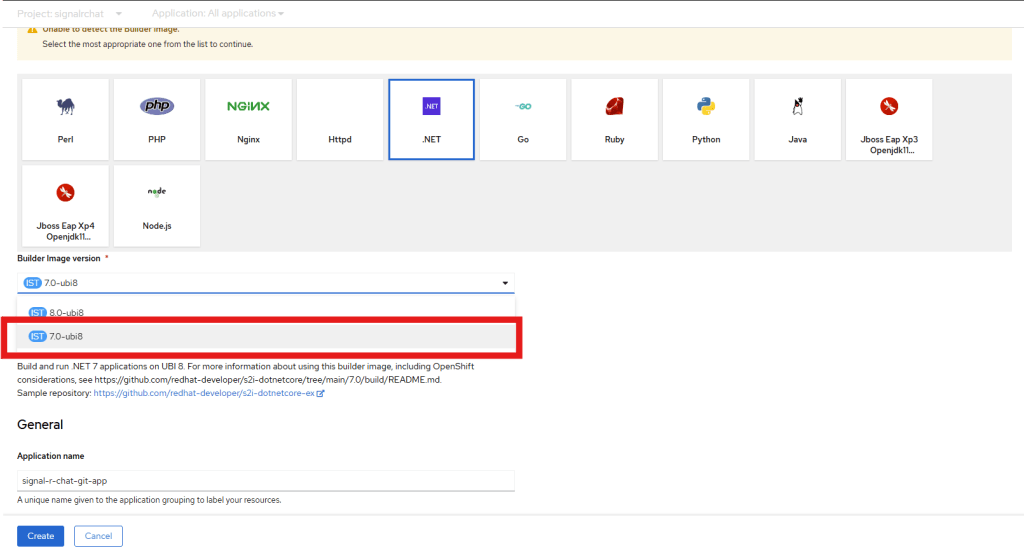This screenshot has width=1024, height=553.
Task: Pick the Ruby builder image
Action: click(x=615, y=119)
